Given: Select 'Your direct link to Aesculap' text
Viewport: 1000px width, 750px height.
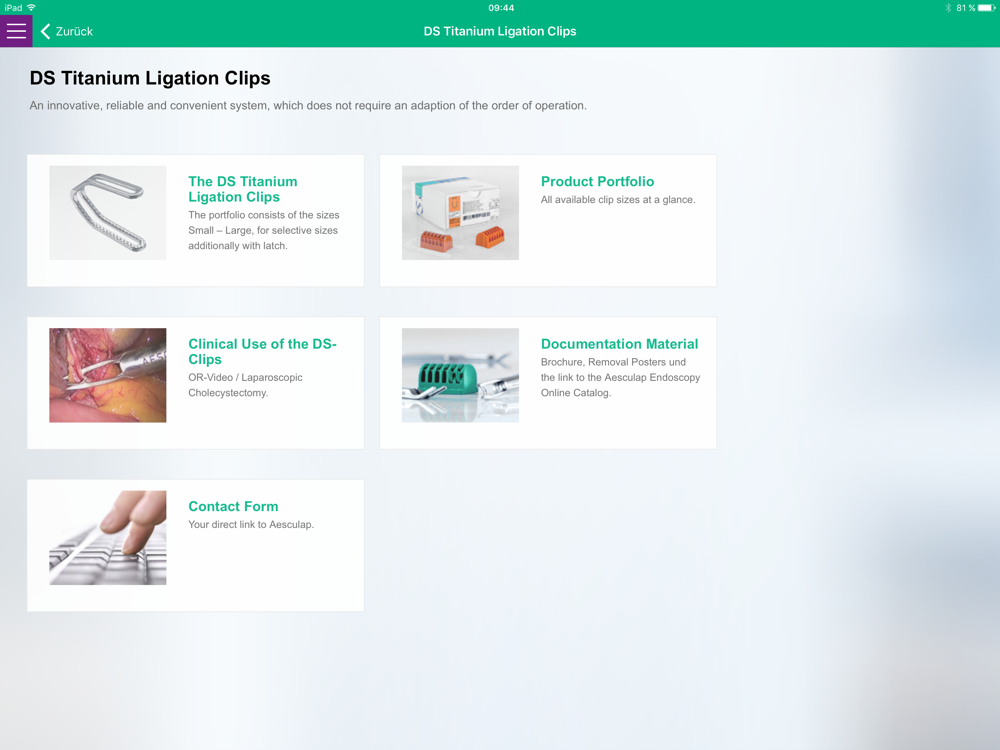Looking at the screenshot, I should coord(251,524).
